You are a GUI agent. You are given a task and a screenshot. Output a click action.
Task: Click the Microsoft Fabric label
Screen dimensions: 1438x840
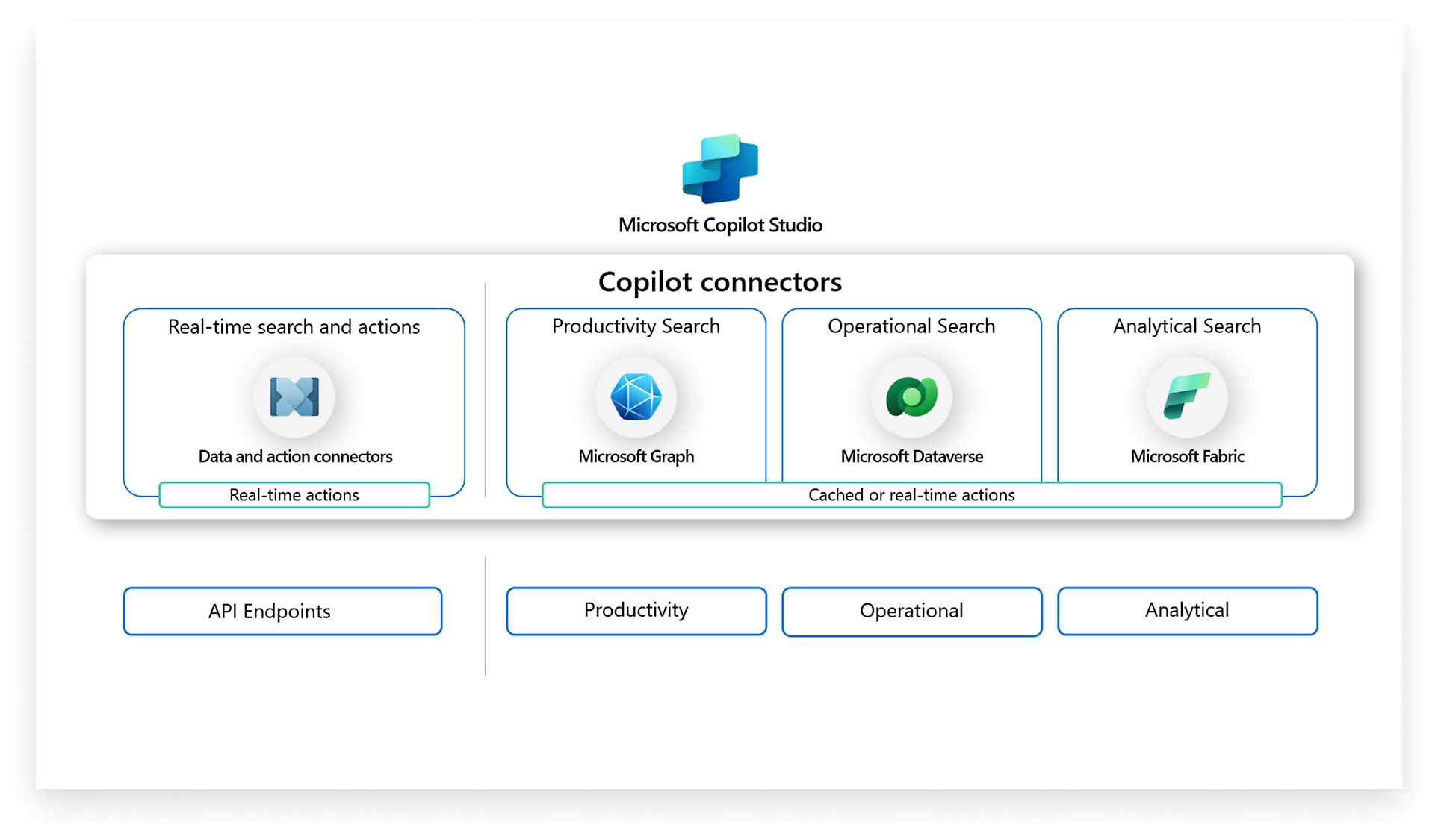[1188, 456]
